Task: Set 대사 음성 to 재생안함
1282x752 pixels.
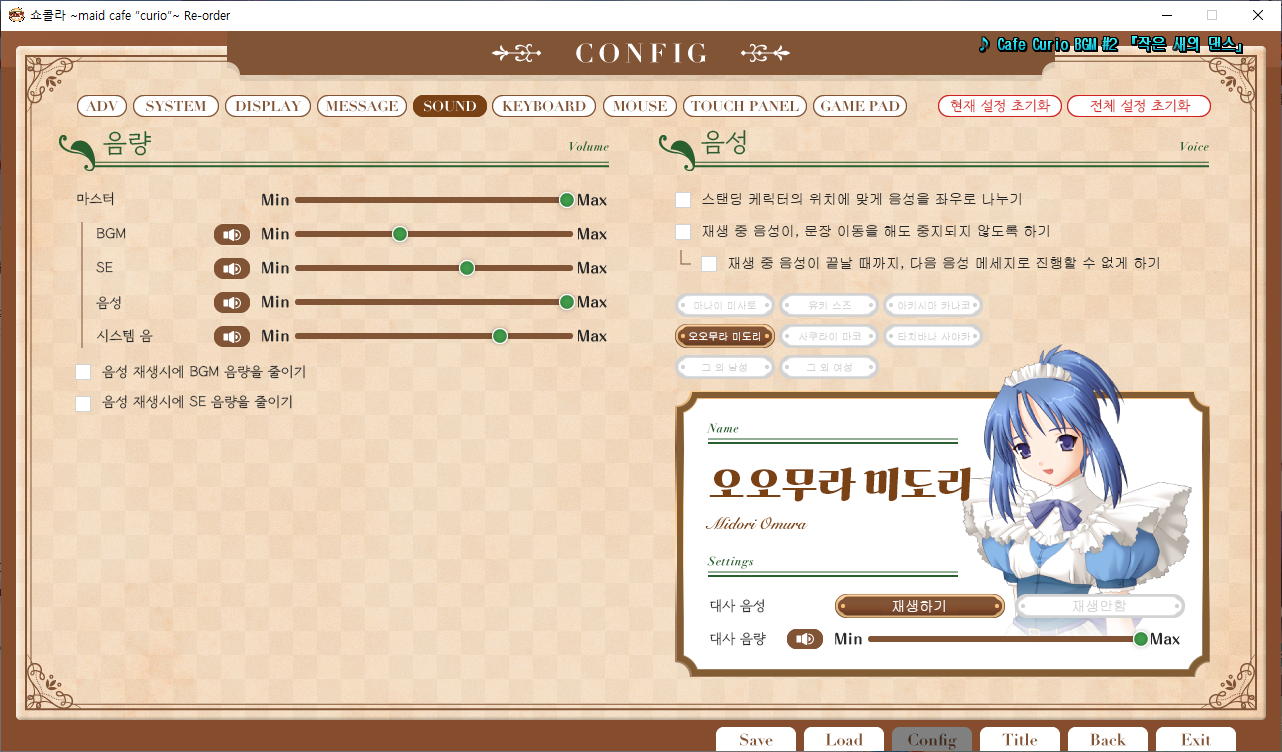Action: pyautogui.click(x=1100, y=606)
